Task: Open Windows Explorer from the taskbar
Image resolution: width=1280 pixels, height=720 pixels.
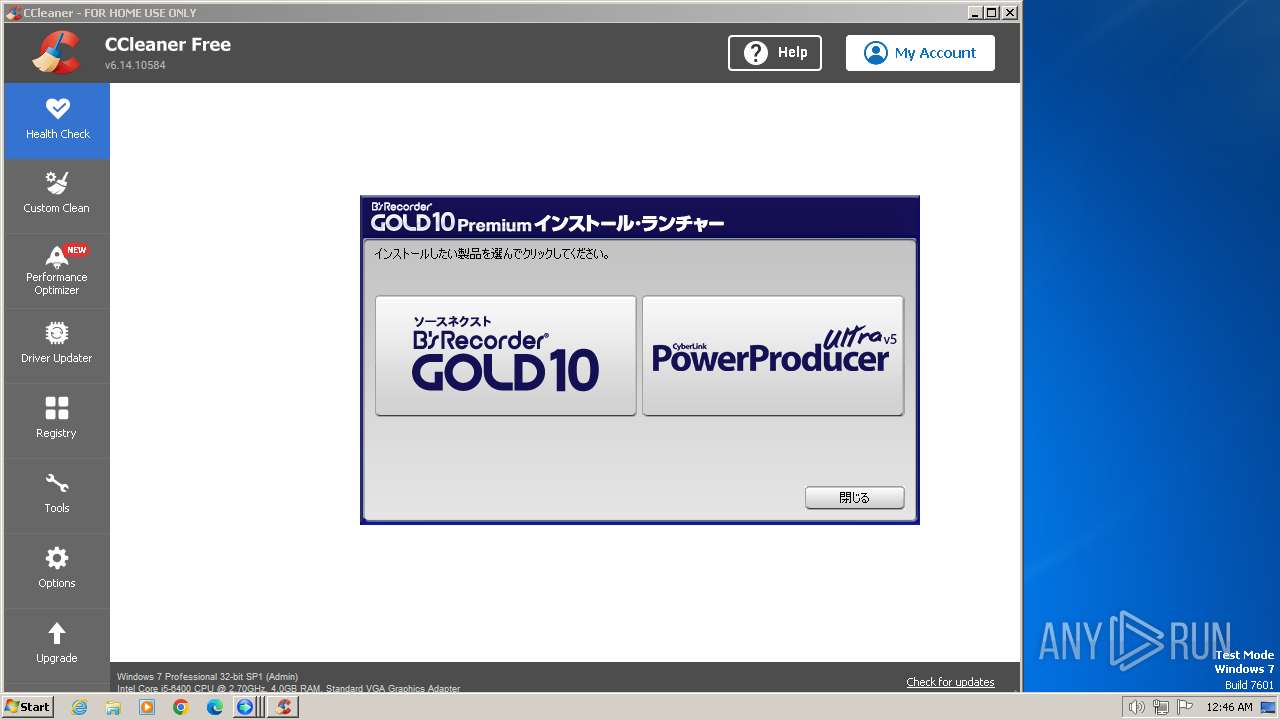Action: (x=113, y=707)
